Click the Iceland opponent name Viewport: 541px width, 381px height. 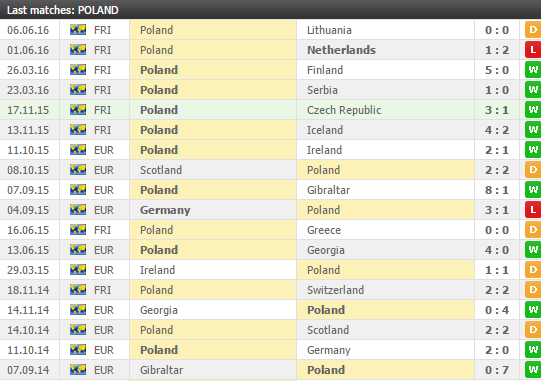tap(325, 130)
